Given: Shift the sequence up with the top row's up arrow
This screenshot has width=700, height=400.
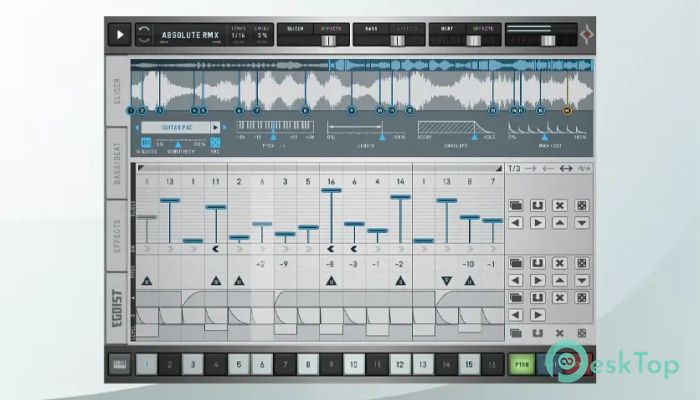Looking at the screenshot, I should tap(559, 222).
